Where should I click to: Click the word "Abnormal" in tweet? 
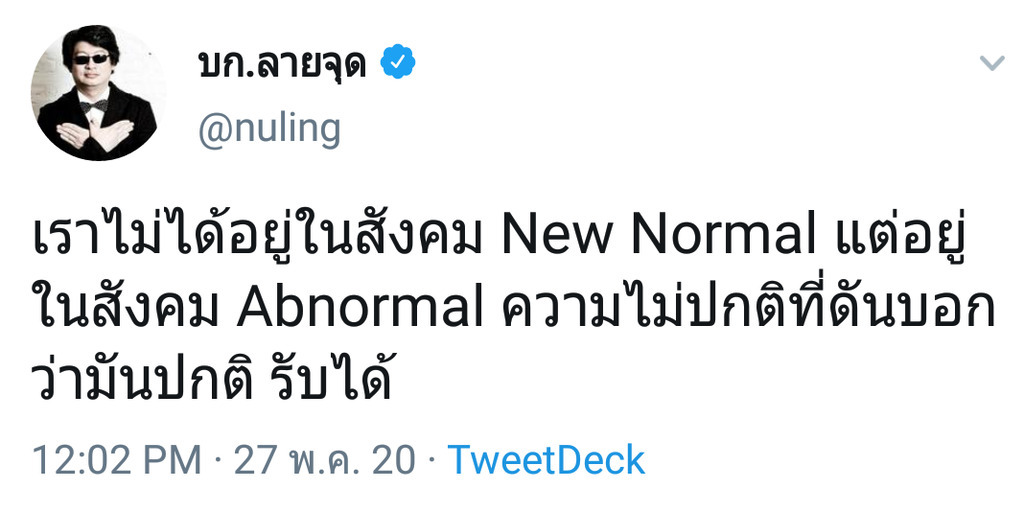click(360, 308)
